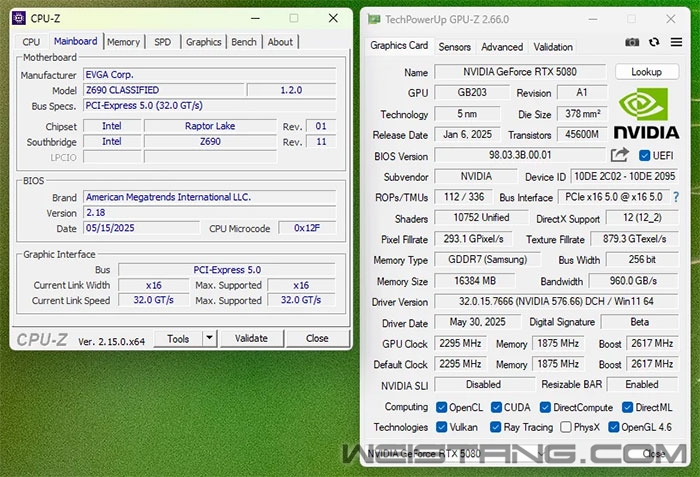Viewport: 700px width, 477px height.
Task: Open the Tools dropdown arrow in CPU-Z
Action: point(209,338)
